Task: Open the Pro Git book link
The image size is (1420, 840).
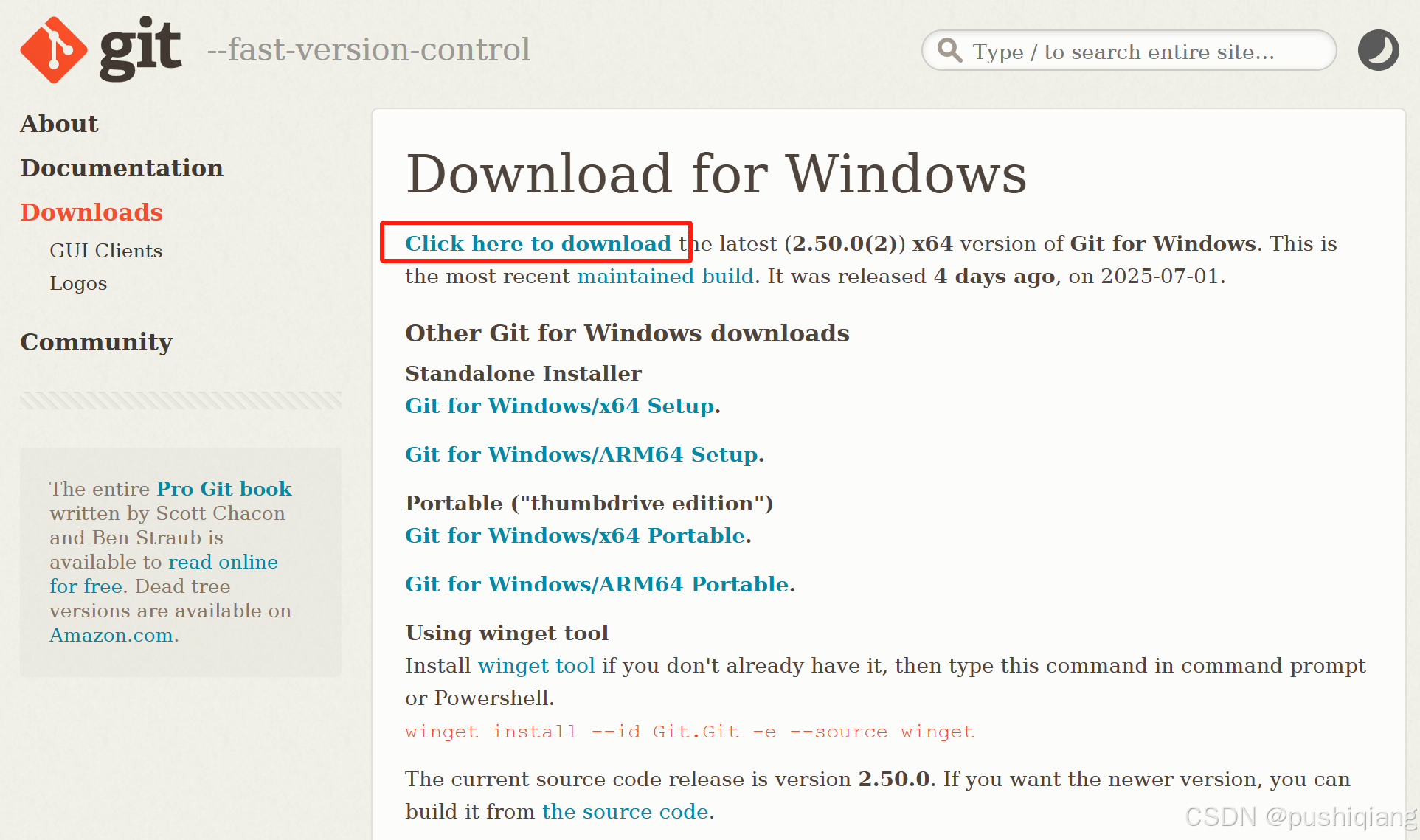Action: (x=224, y=489)
